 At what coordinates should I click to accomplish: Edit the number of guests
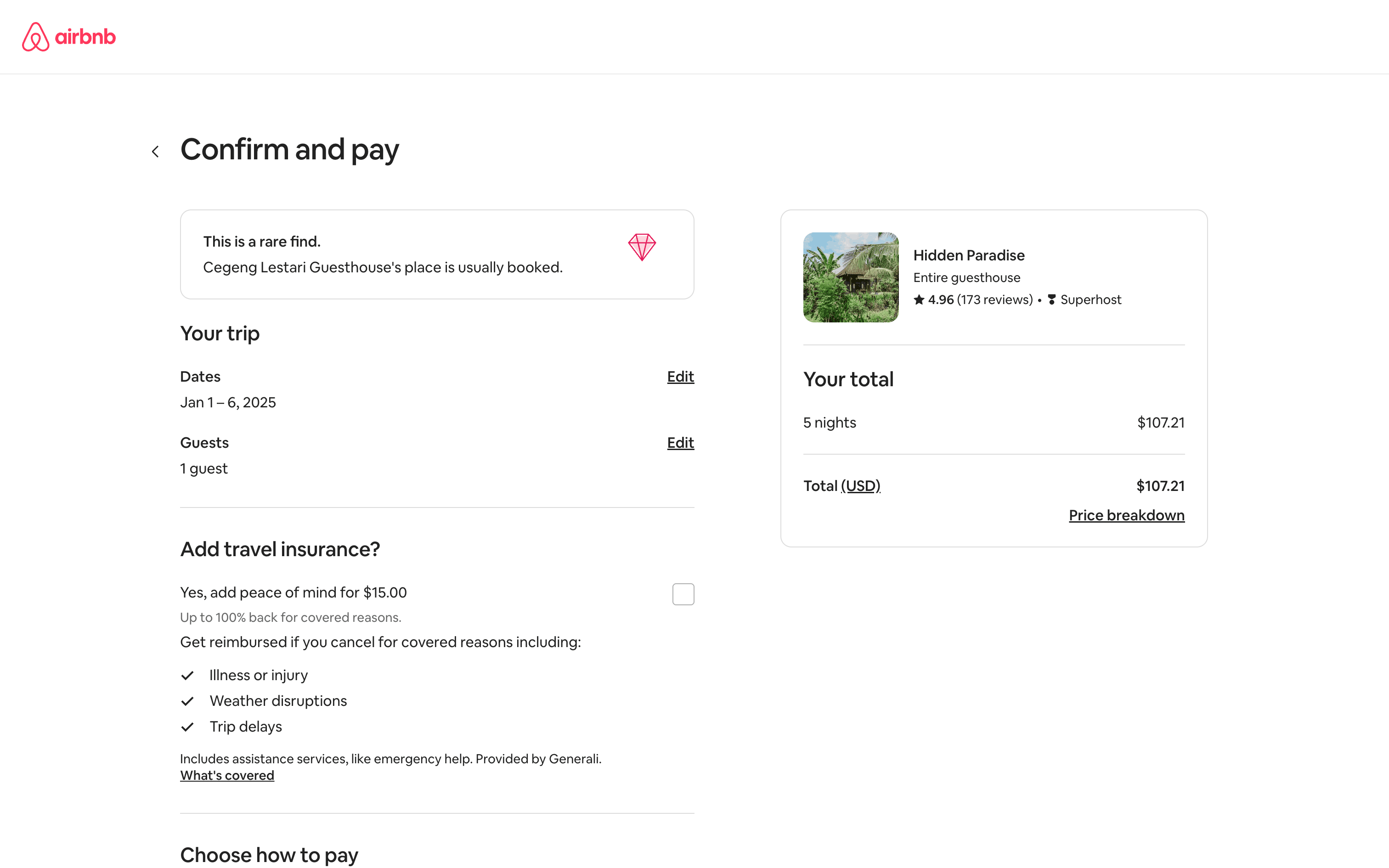tap(680, 443)
